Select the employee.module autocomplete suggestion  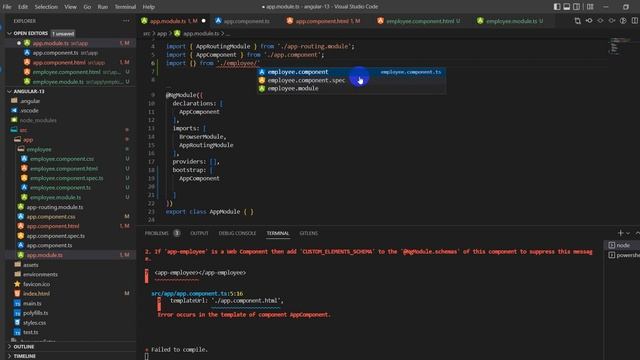tap(351, 89)
